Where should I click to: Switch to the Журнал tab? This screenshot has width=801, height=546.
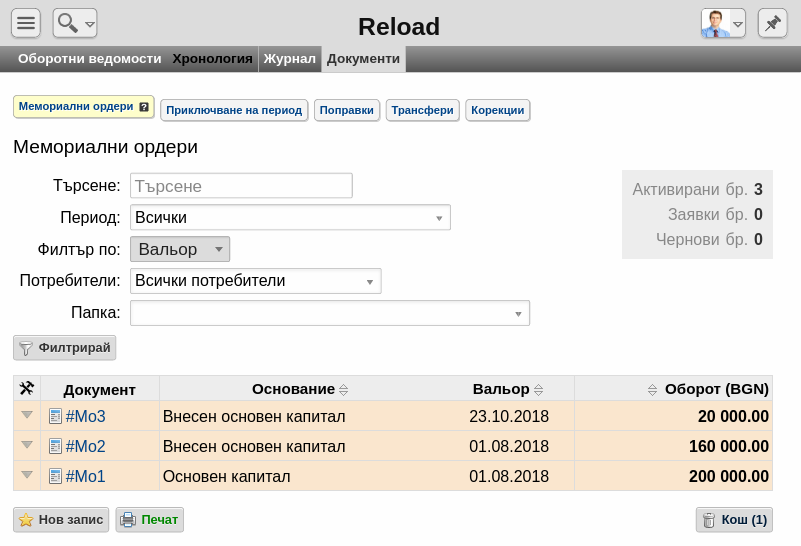point(290,59)
